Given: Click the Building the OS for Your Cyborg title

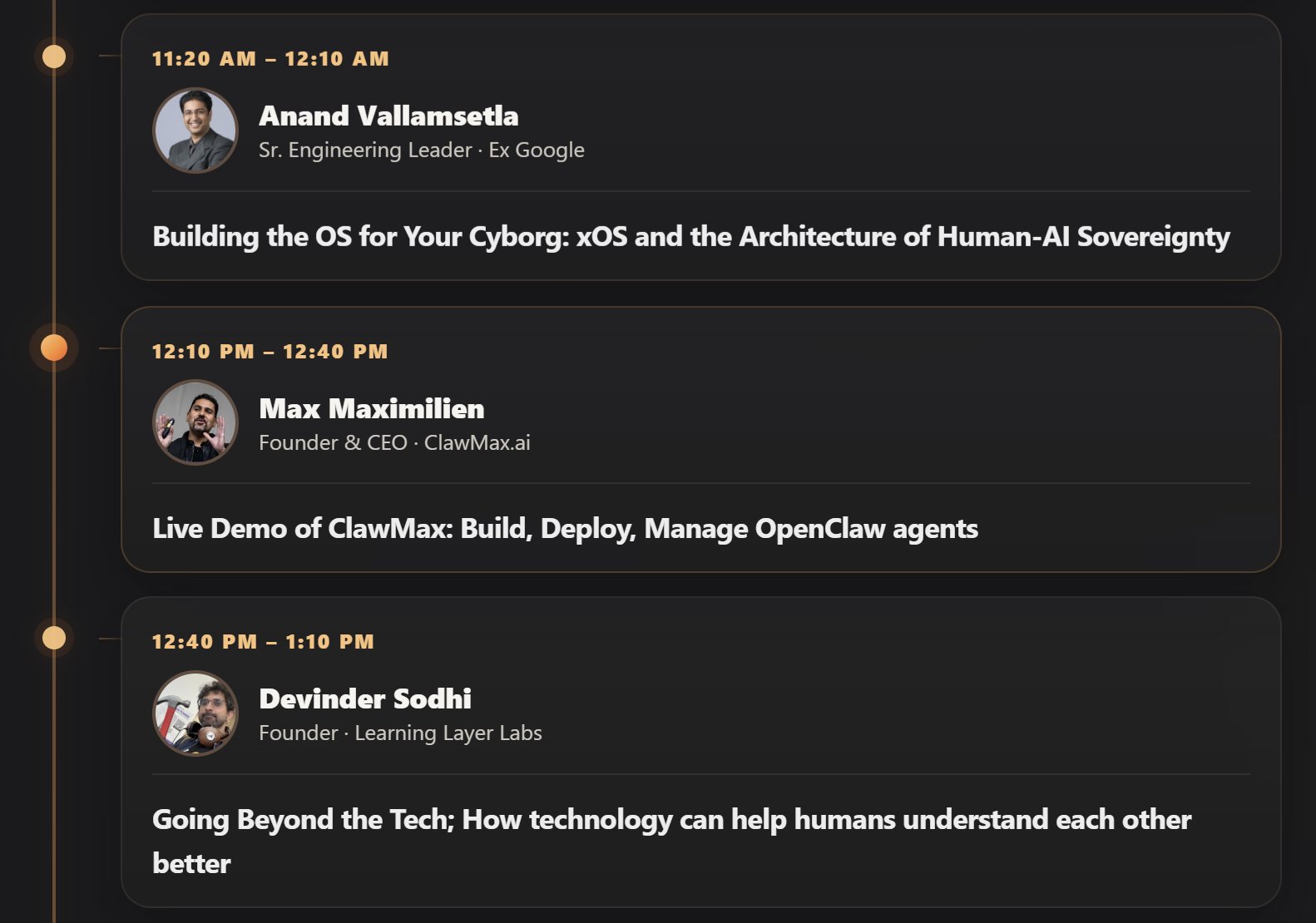Looking at the screenshot, I should click(691, 237).
